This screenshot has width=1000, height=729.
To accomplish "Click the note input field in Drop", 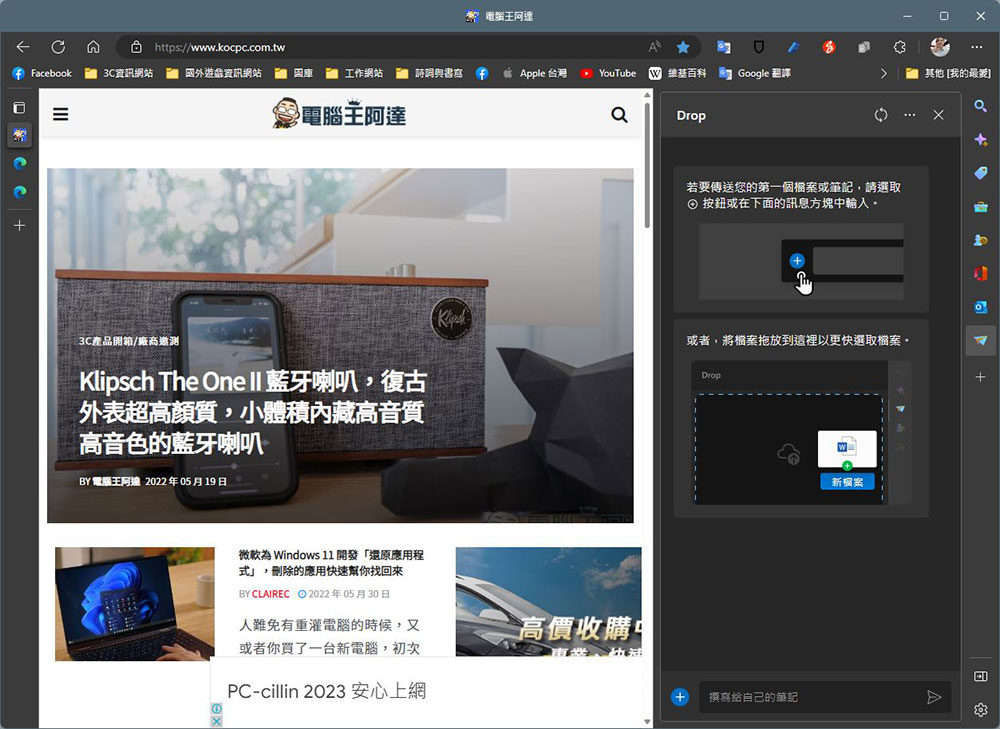I will 810,697.
